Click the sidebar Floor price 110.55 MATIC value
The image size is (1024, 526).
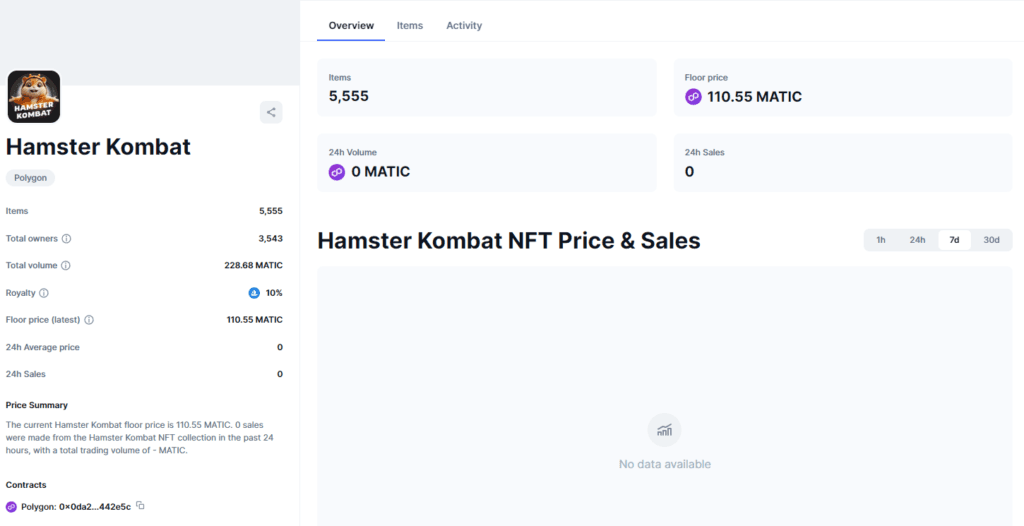coord(255,320)
